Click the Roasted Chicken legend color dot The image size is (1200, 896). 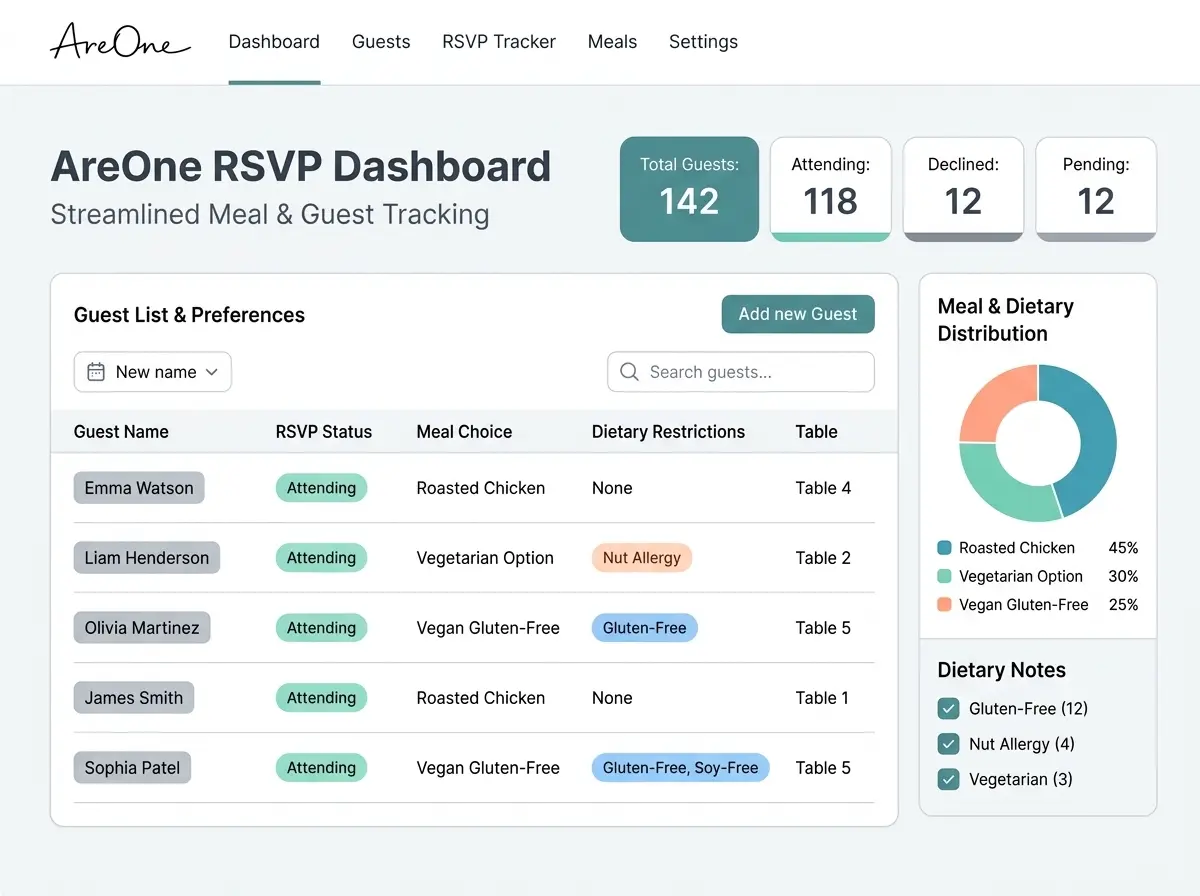944,548
